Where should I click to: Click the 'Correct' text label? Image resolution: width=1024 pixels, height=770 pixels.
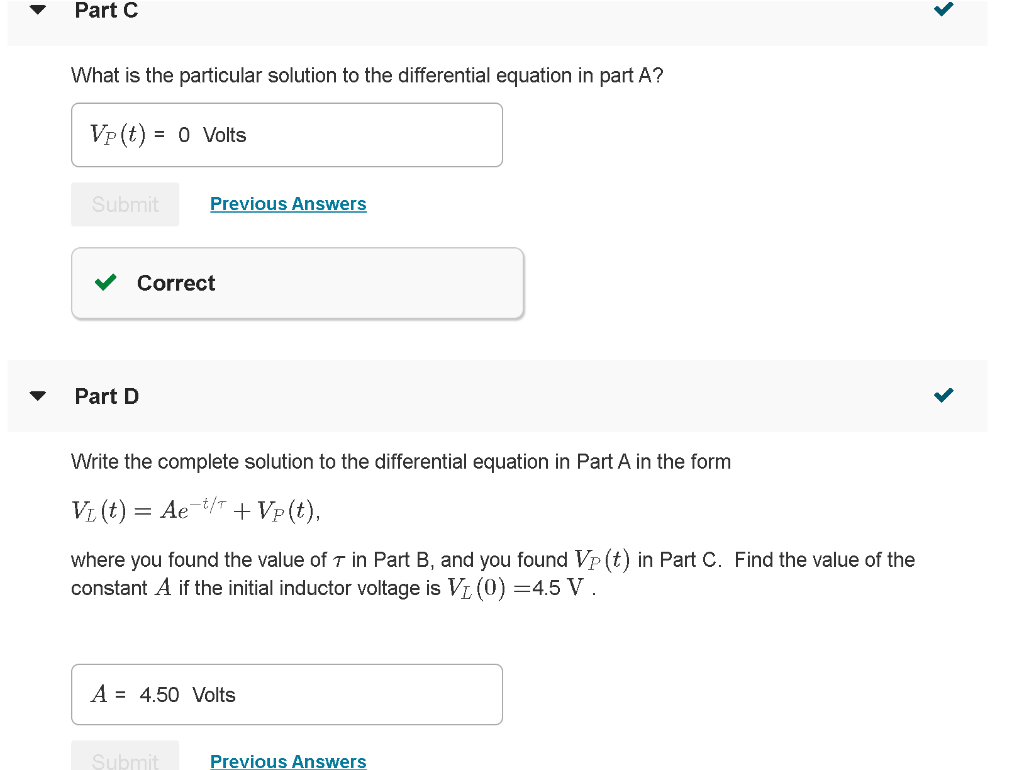pyautogui.click(x=176, y=283)
